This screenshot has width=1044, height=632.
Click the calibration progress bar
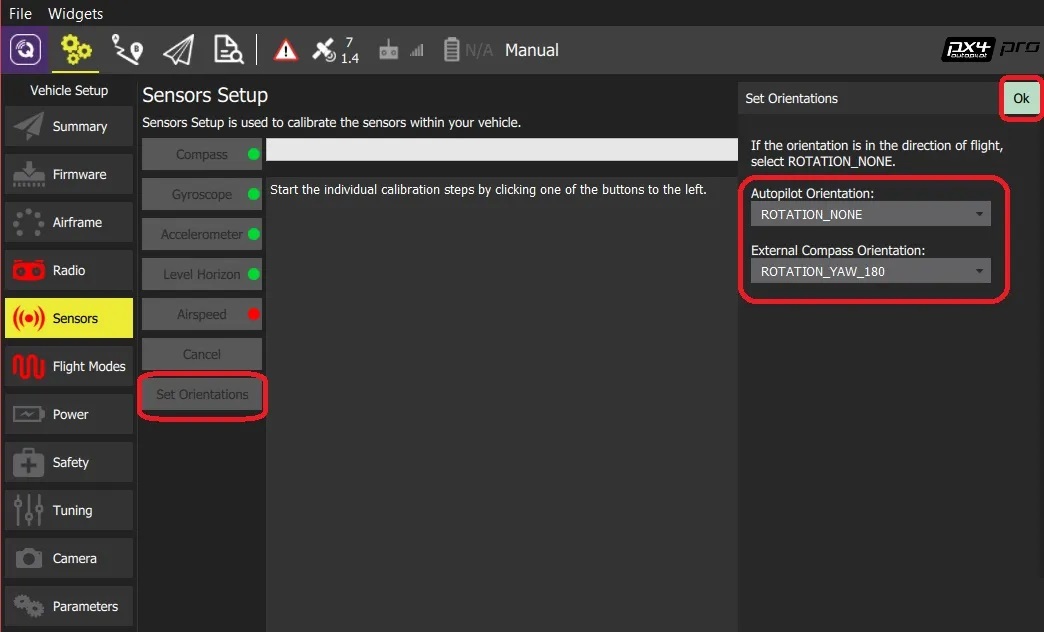click(x=501, y=149)
